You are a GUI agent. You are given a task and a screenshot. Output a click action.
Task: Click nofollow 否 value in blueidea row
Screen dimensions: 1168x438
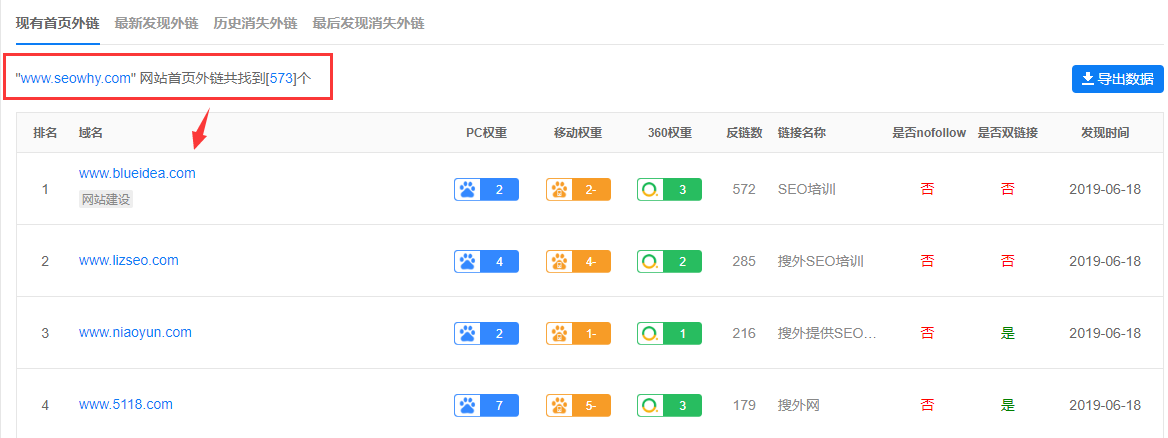click(x=927, y=189)
